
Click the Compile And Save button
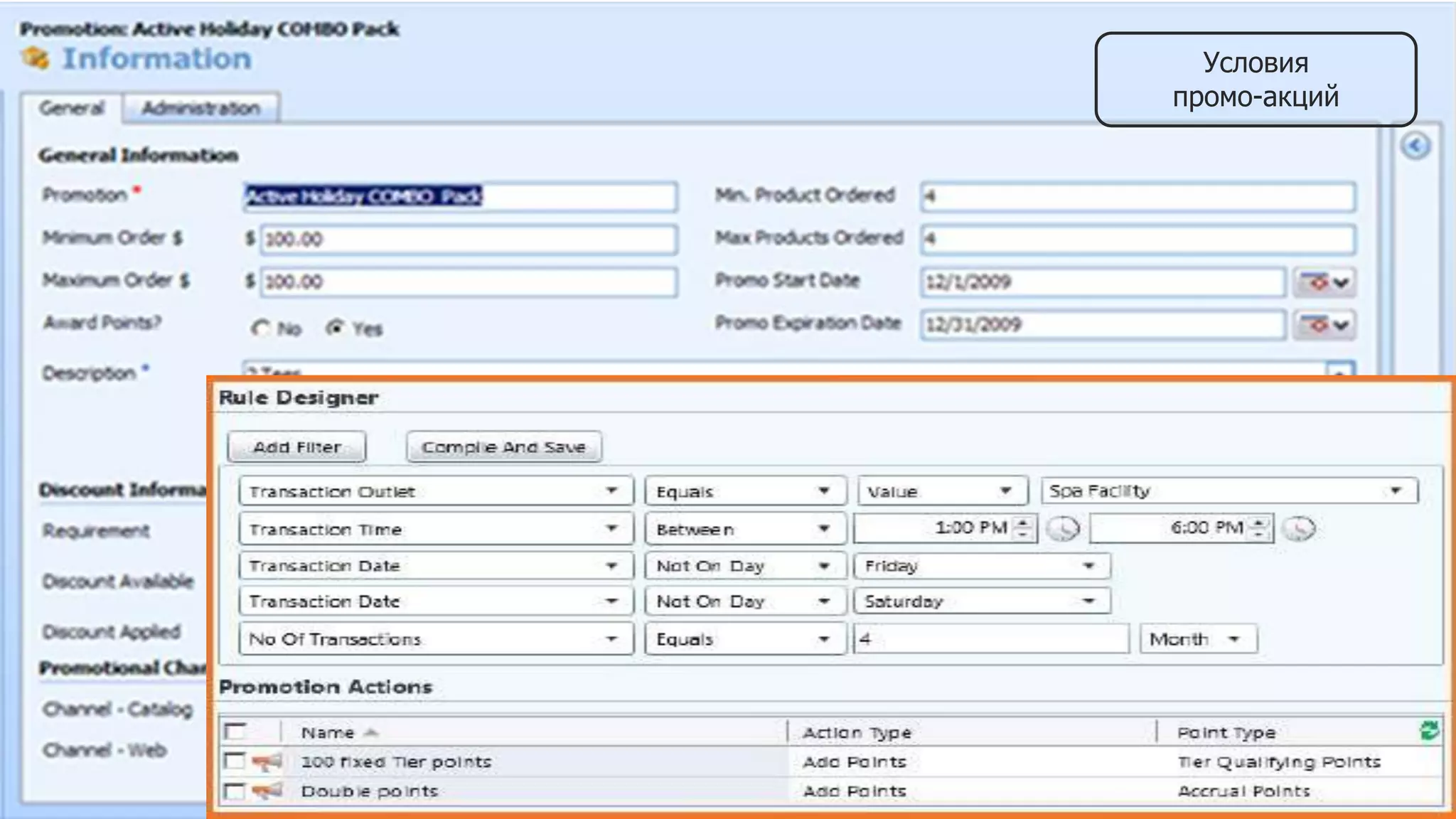(x=503, y=447)
